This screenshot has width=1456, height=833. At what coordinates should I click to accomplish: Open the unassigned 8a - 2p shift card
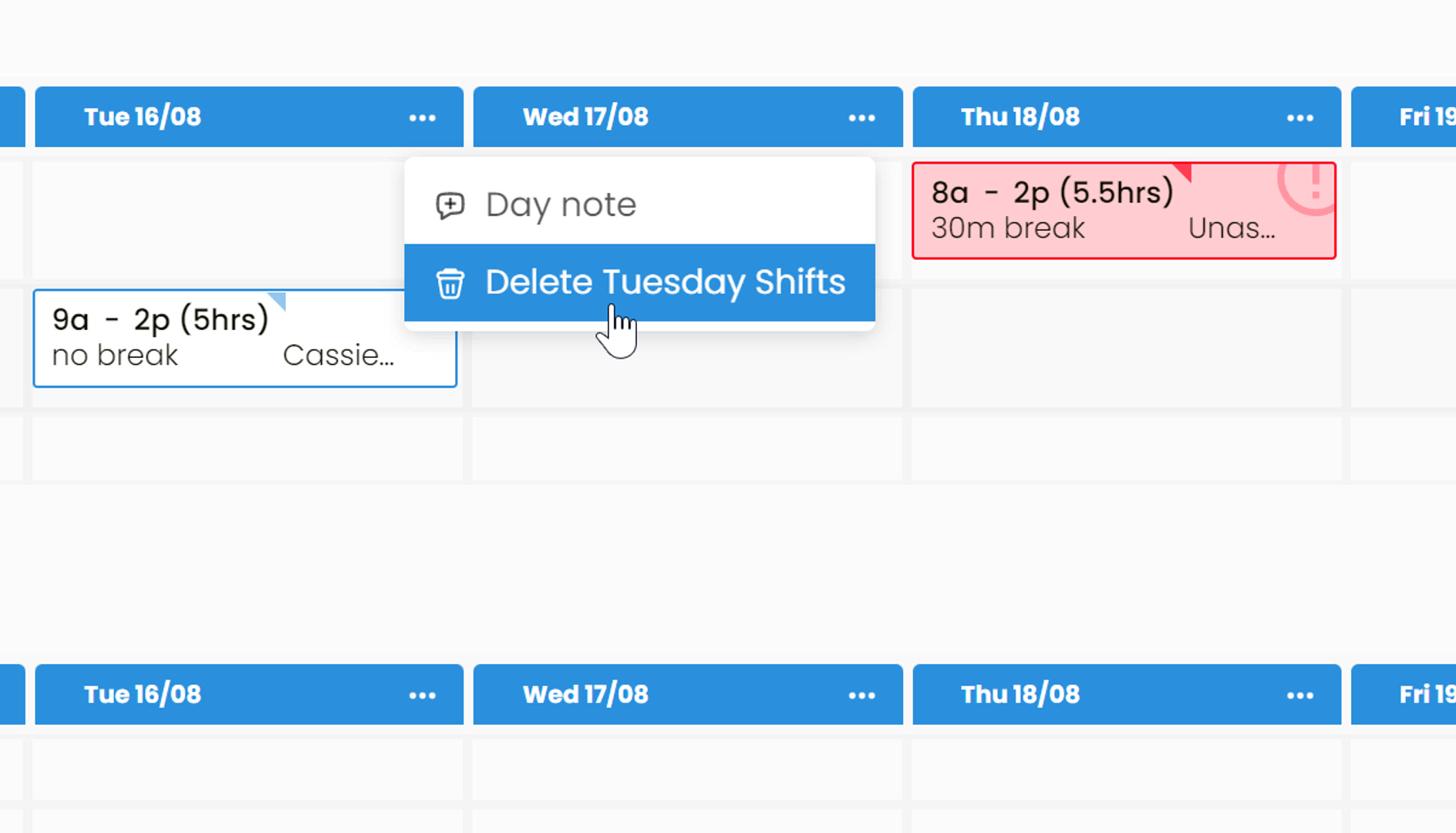point(1080,211)
